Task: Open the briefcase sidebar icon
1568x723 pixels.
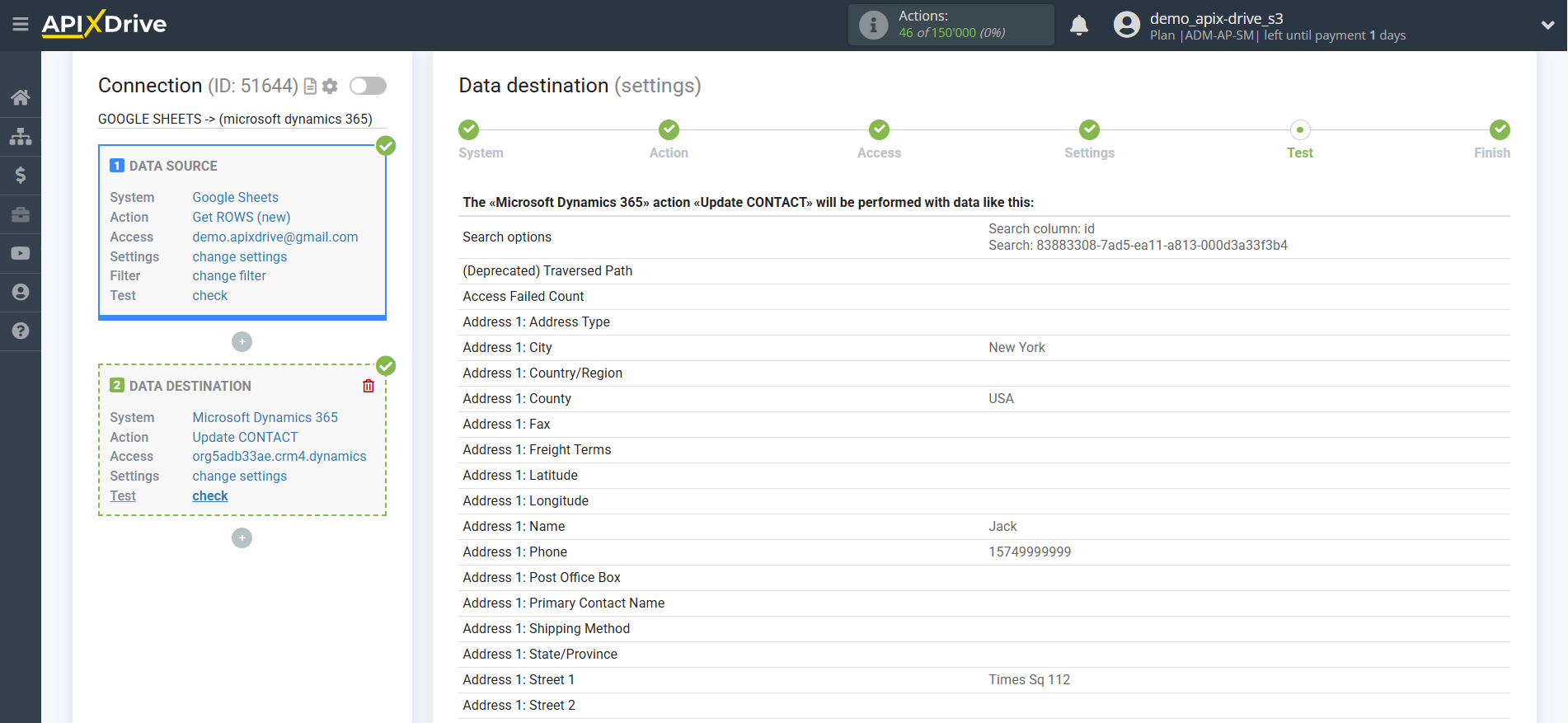Action: [x=21, y=214]
